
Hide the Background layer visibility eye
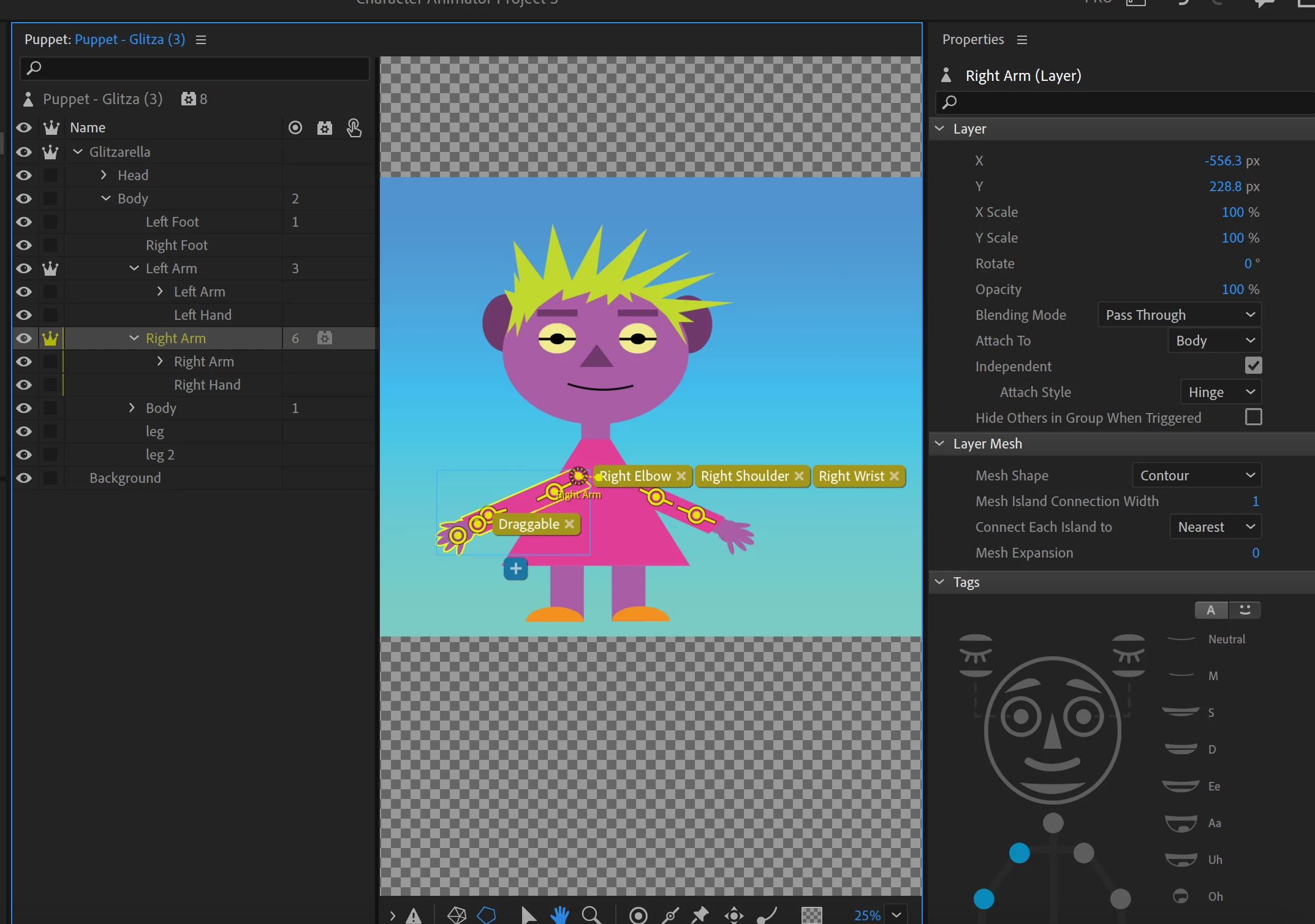(24, 478)
